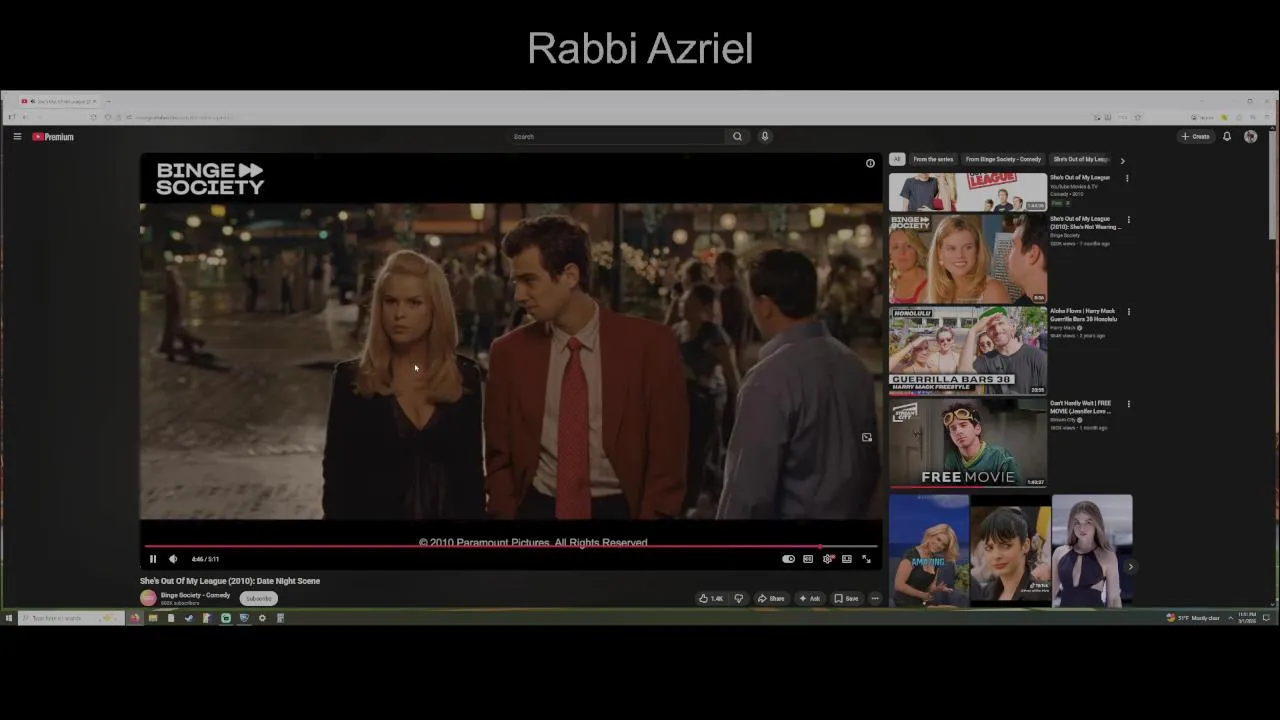This screenshot has height=720, width=1280.
Task: Click the page vertical scrollbar
Action: pyautogui.click(x=1273, y=185)
